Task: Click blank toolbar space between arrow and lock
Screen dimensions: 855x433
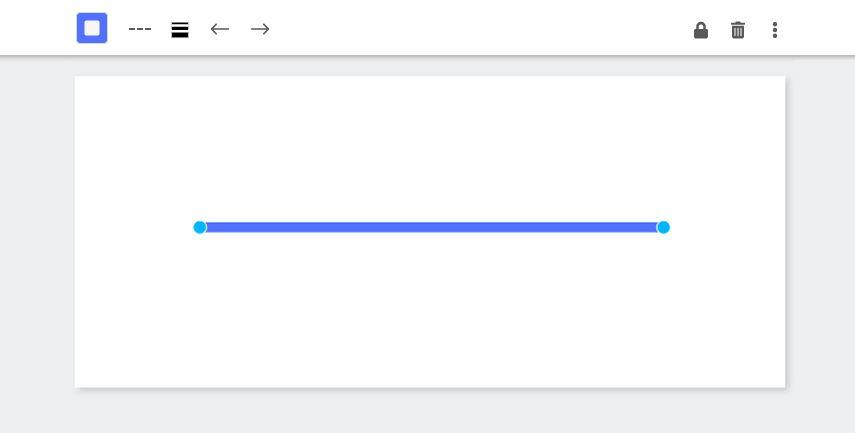Action: pyautogui.click(x=480, y=28)
